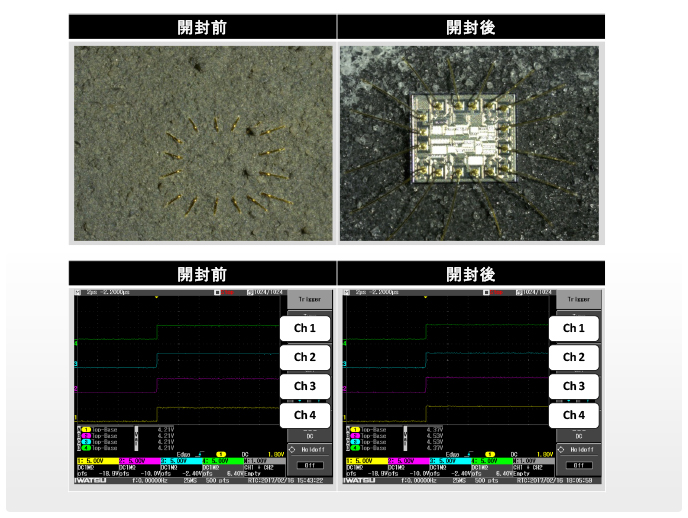
Task: Click 1024/1024 acquisition counter, right scope
Action: pos(534,292)
